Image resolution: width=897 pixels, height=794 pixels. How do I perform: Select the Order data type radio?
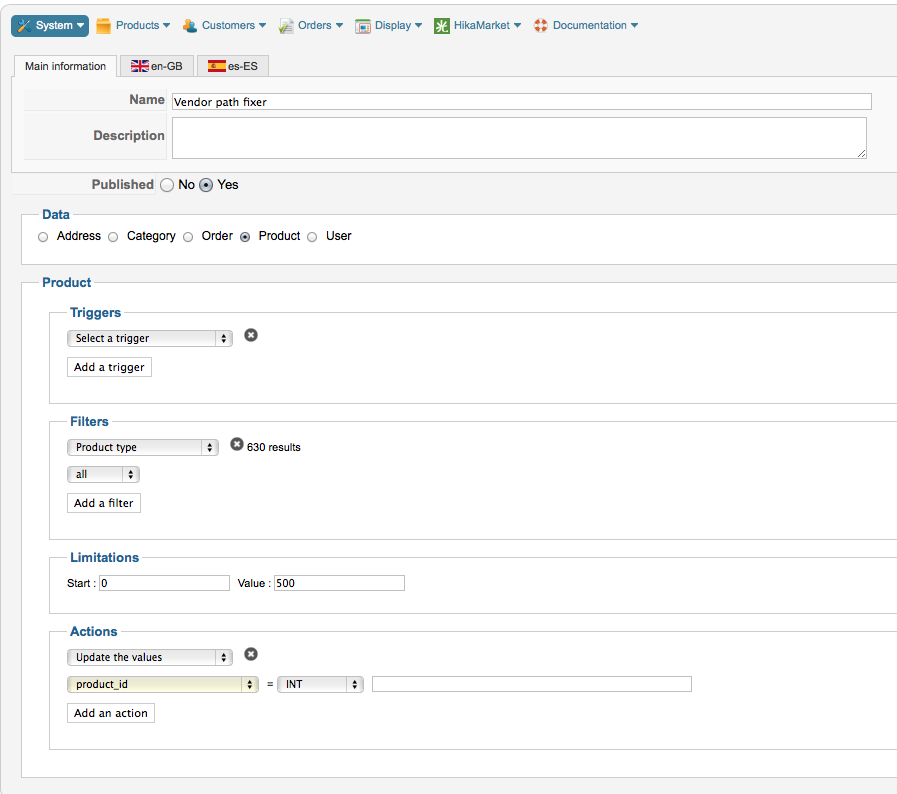click(188, 237)
